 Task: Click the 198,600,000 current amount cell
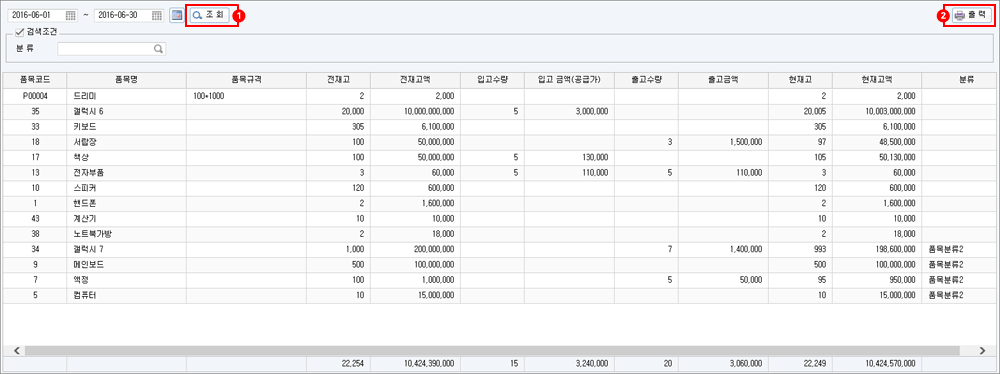tap(878, 249)
